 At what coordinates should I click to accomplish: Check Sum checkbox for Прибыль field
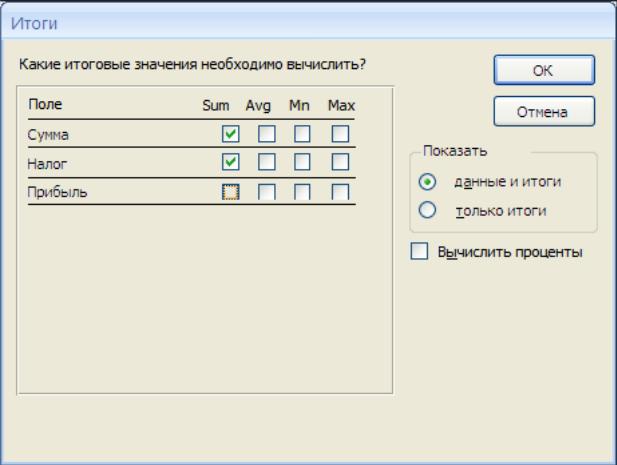click(x=231, y=192)
